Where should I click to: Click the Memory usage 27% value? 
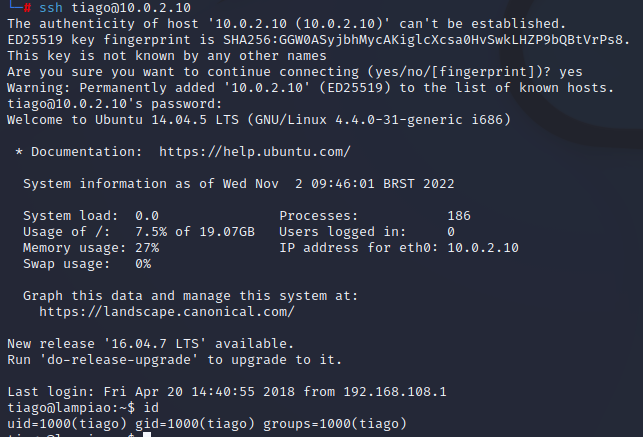pyautogui.click(x=146, y=248)
